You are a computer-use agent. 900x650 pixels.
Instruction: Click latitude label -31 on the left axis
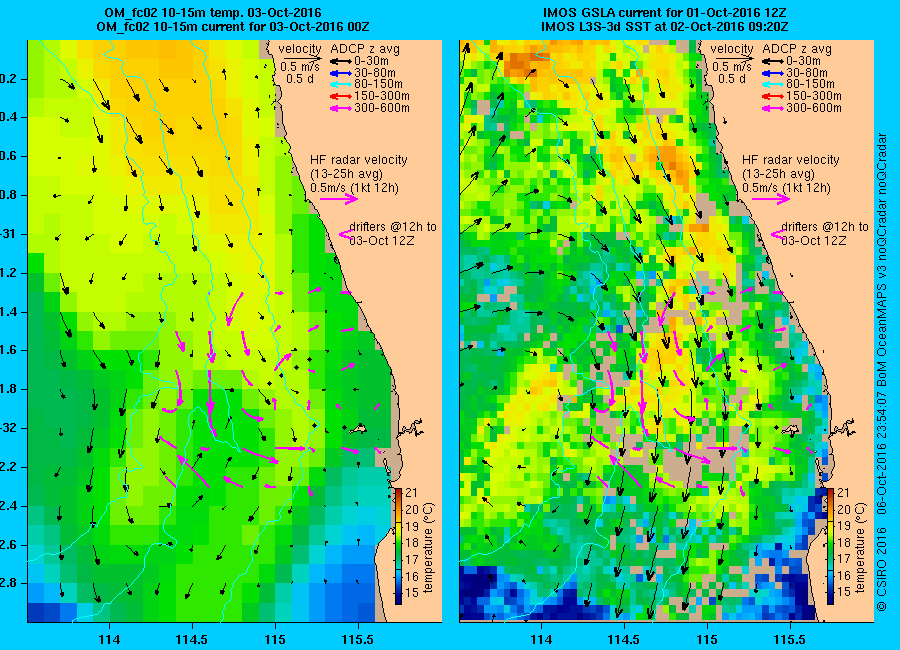[x=9, y=234]
